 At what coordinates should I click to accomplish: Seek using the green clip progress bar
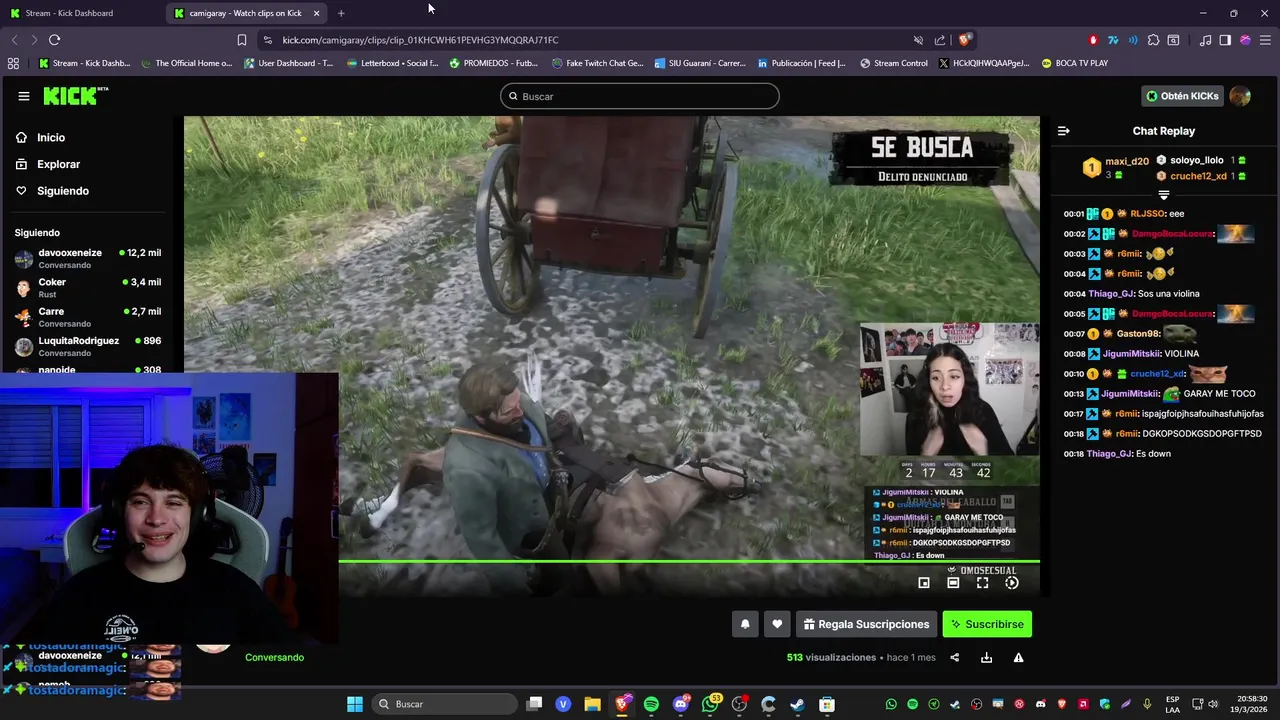[689, 562]
